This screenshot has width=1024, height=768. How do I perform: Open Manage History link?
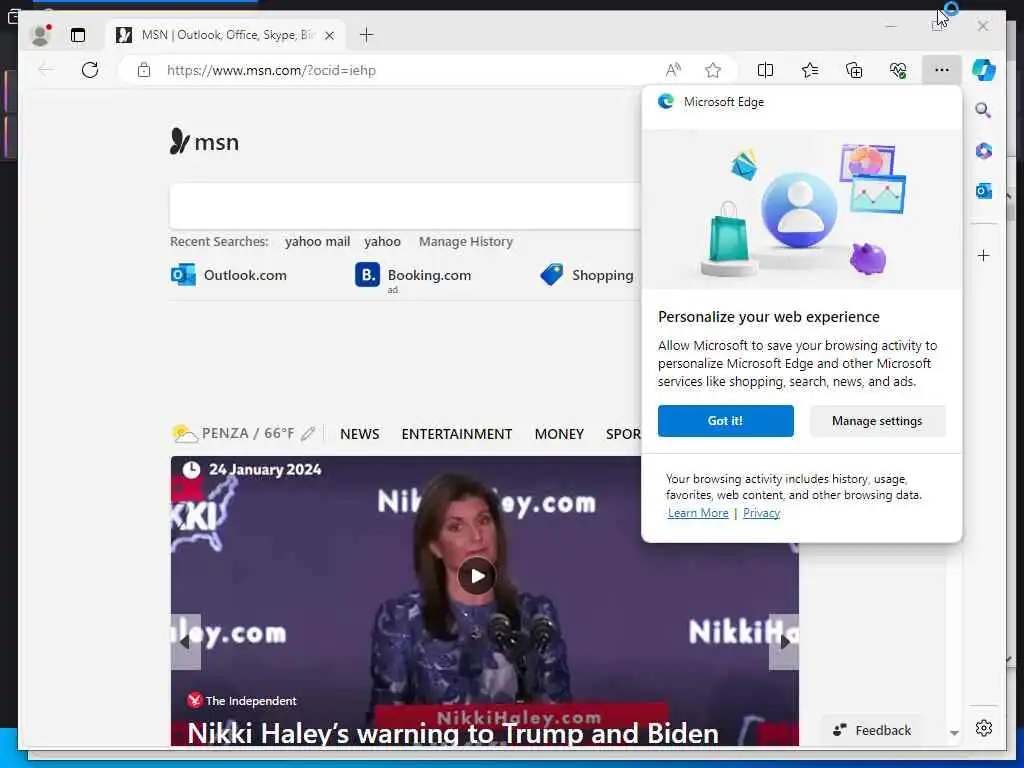(x=466, y=242)
